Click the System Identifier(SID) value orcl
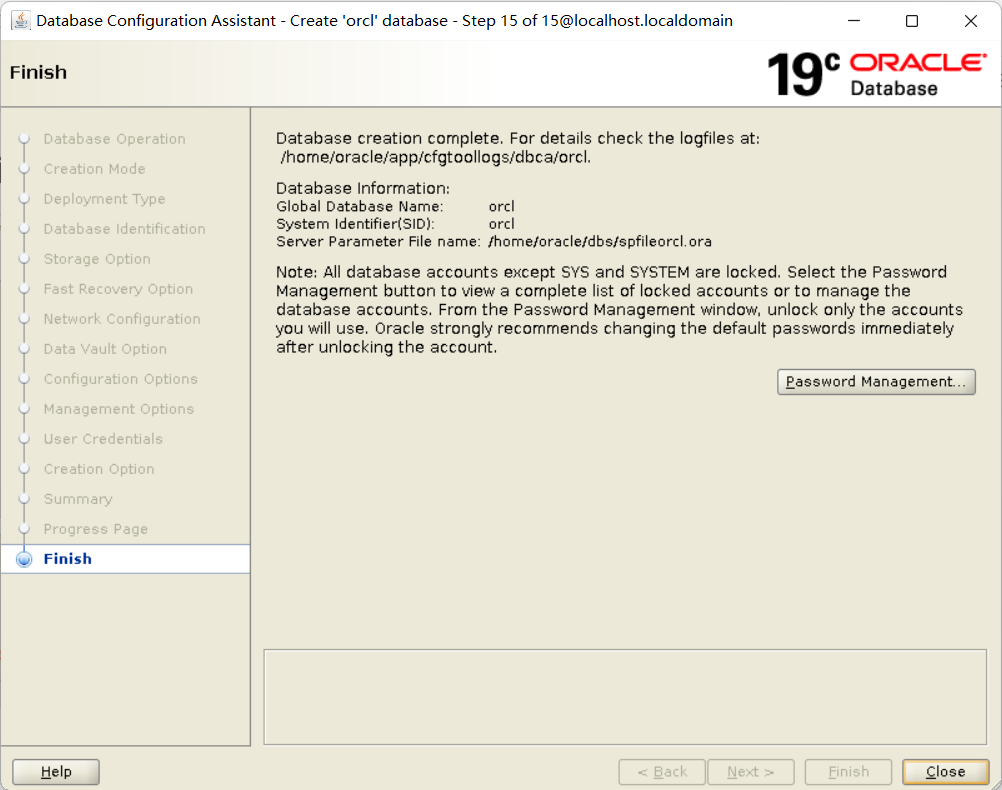Screen dimensions: 1002x790 pyautogui.click(x=502, y=224)
